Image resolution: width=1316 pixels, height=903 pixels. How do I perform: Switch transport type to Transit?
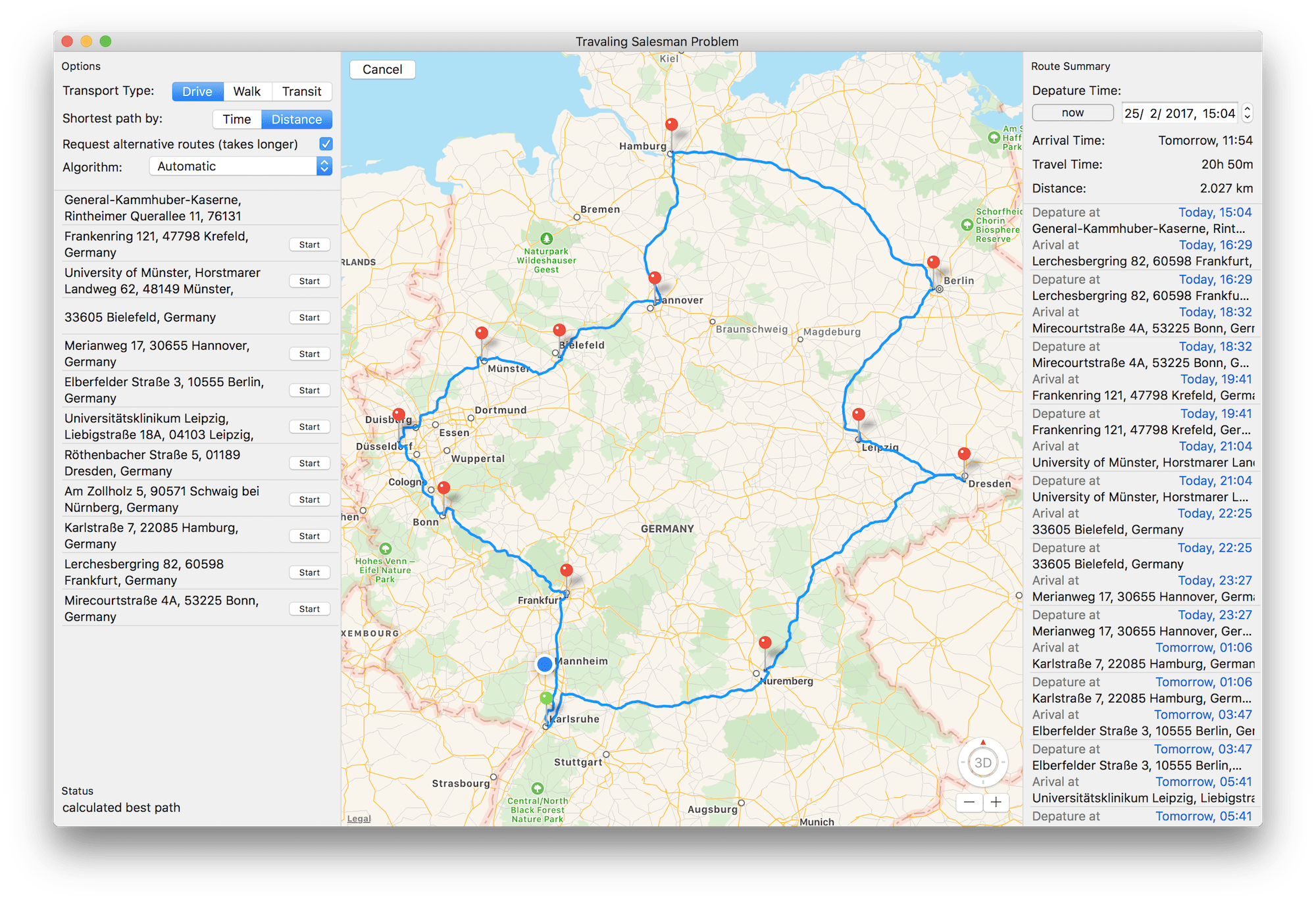[301, 91]
